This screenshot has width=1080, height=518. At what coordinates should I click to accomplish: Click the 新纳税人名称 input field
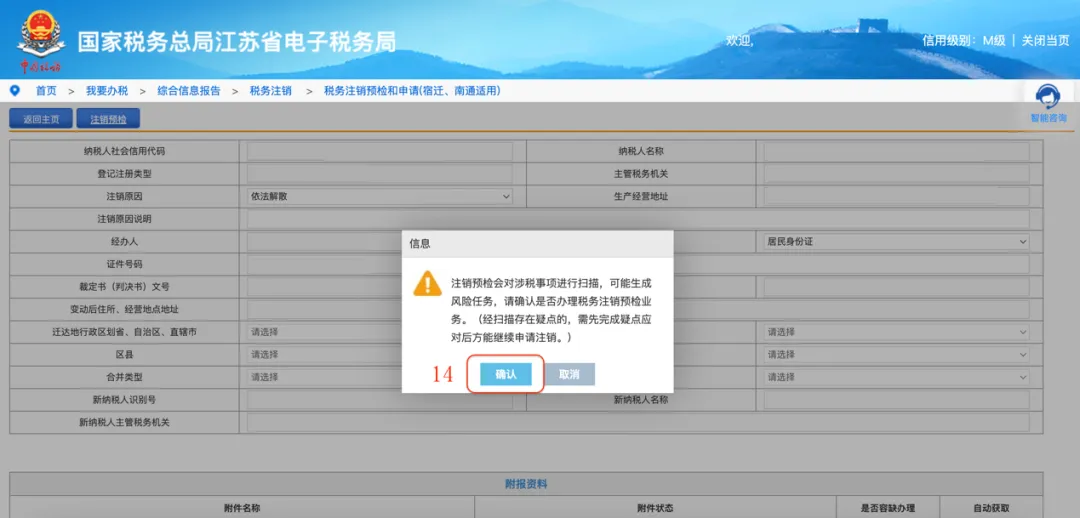[896, 400]
